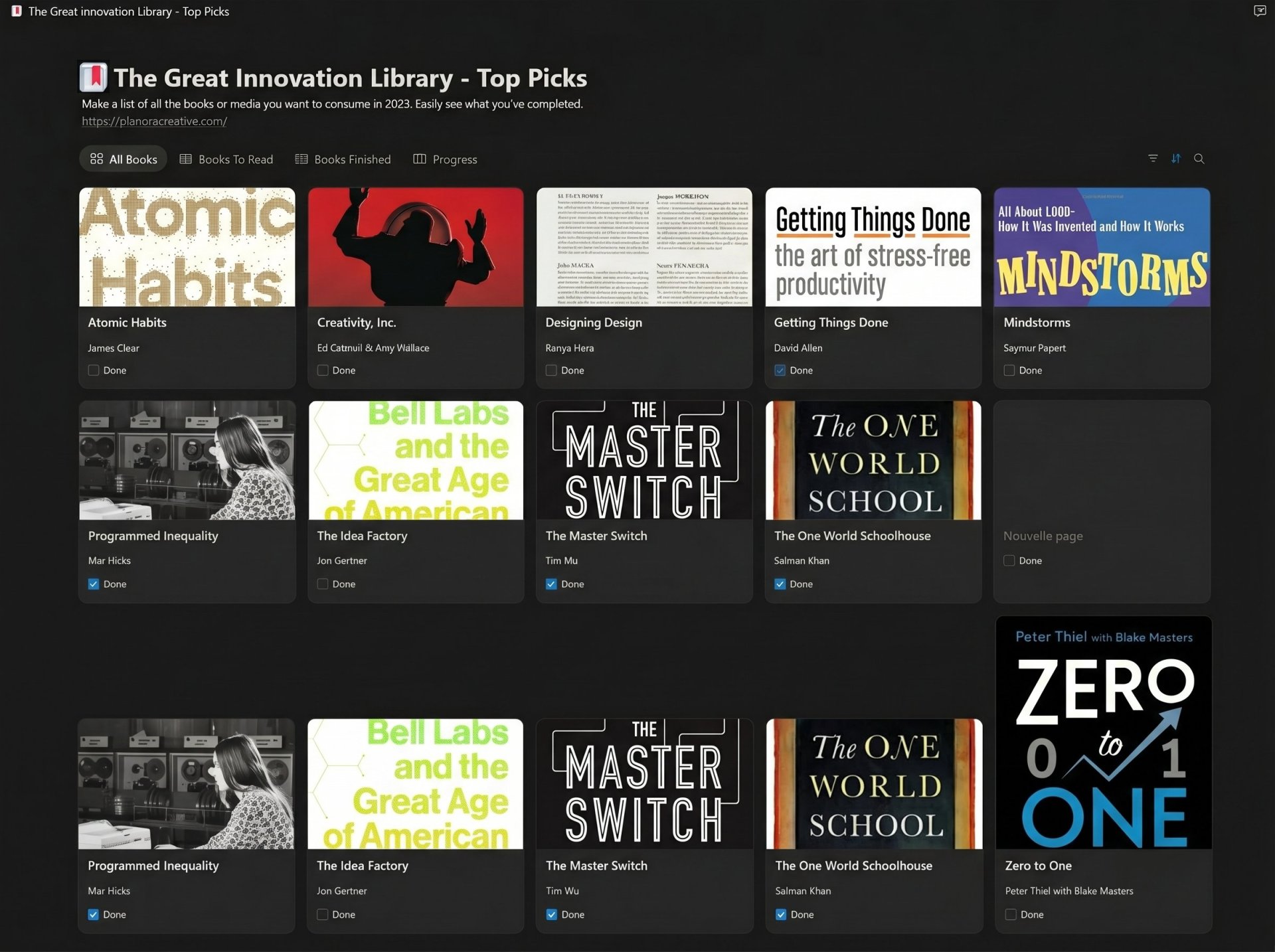Open the filter icon in toolbar
Viewport: 1275px width, 952px height.
[1153, 159]
